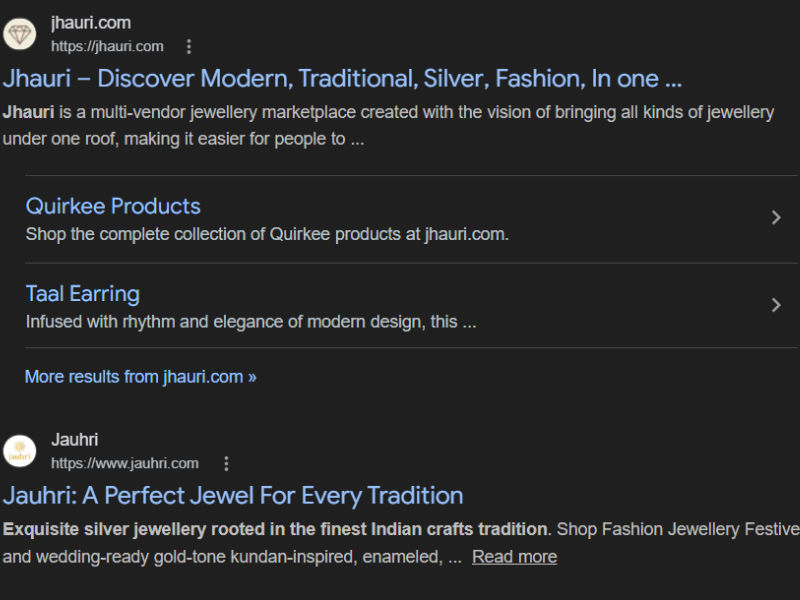This screenshot has height=600, width=800.
Task: Click the Jauhri site name label
Action: point(75,440)
